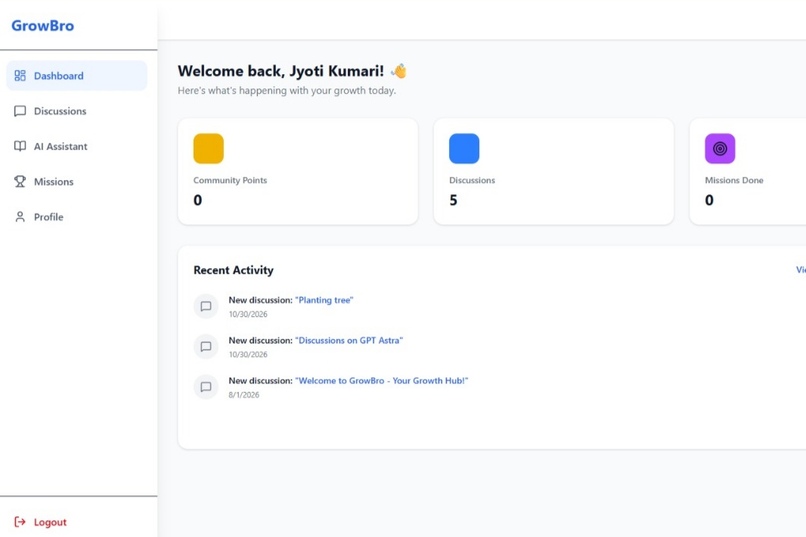The image size is (806, 537).
Task: Click the Logout arrow icon
Action: 20,522
